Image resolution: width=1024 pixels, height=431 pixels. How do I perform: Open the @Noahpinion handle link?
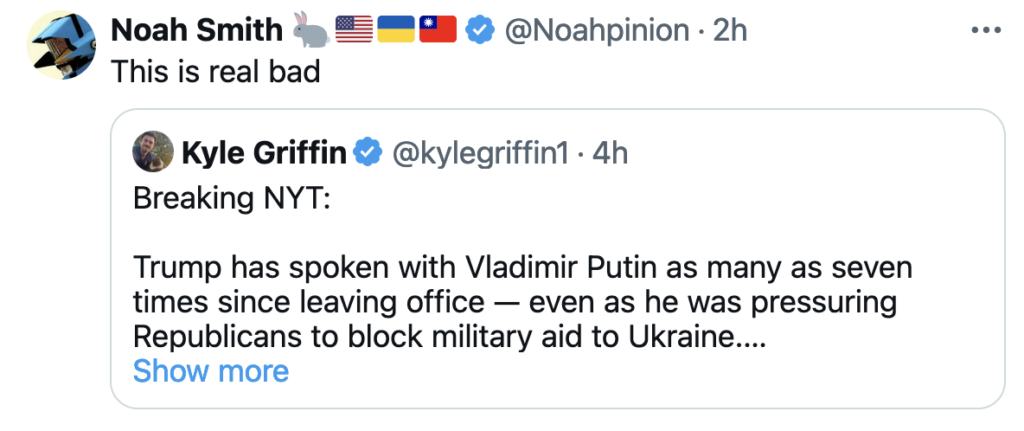point(597,30)
